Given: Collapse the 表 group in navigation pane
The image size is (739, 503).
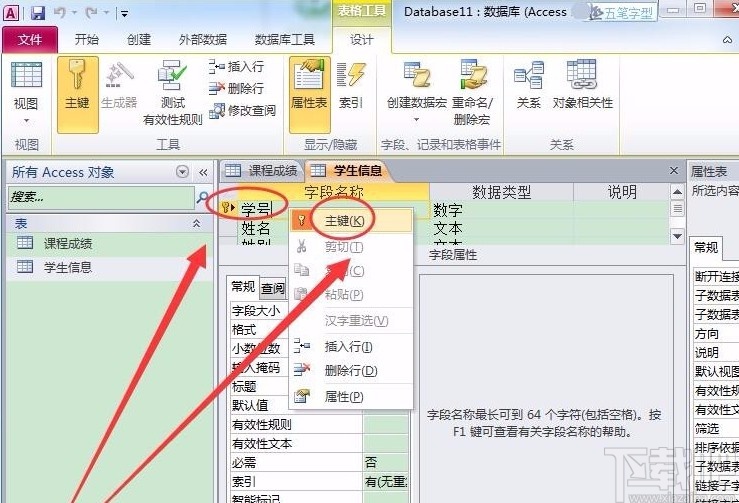Looking at the screenshot, I should (197, 223).
